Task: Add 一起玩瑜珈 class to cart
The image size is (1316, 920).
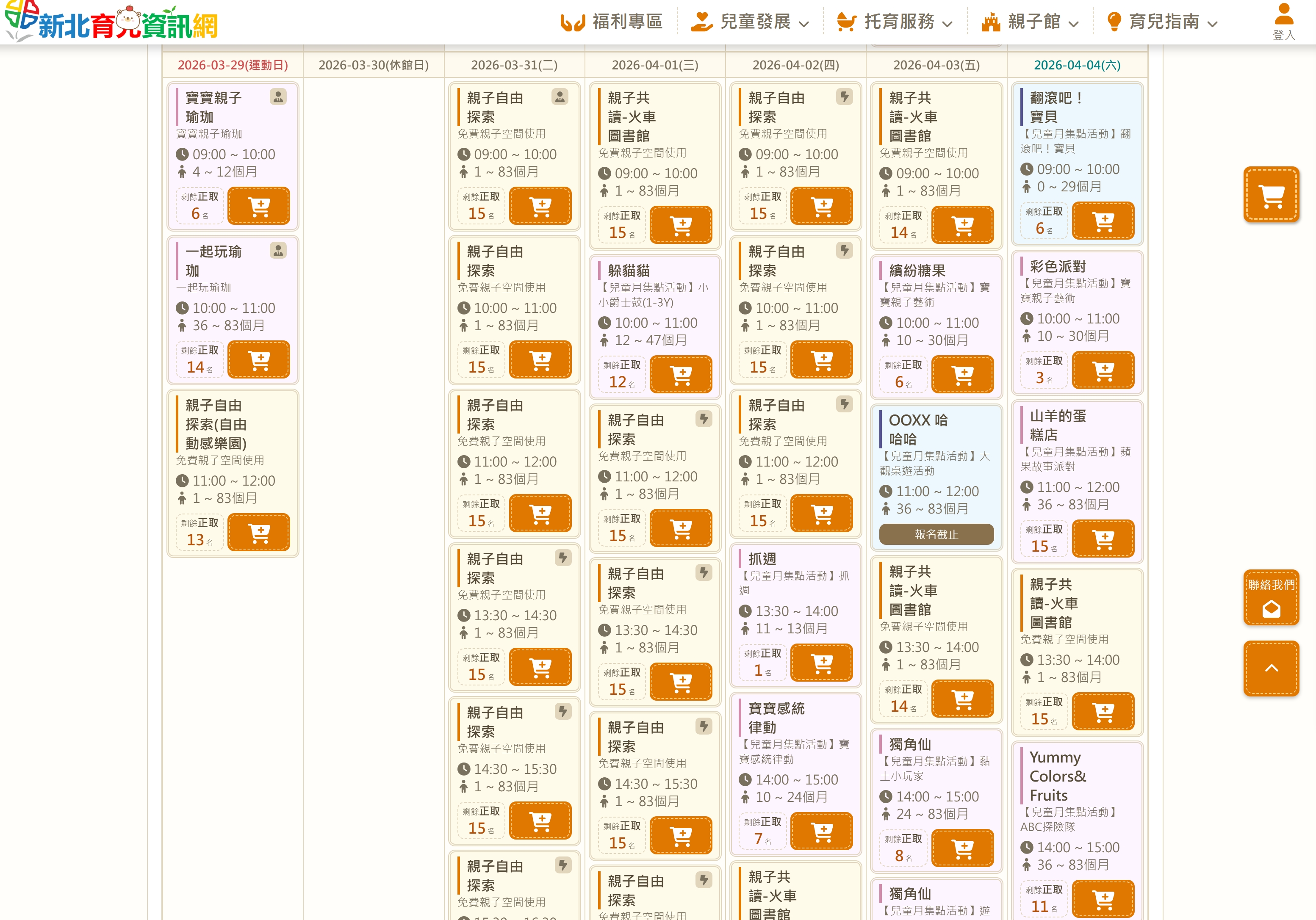Action: pyautogui.click(x=258, y=359)
